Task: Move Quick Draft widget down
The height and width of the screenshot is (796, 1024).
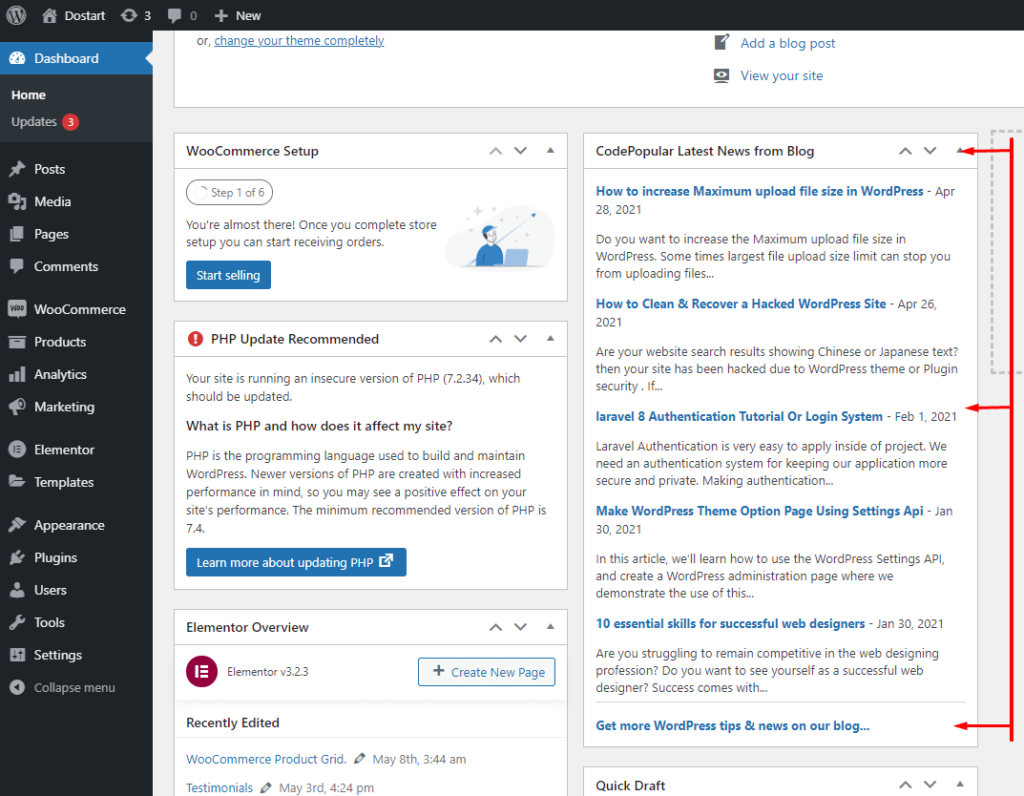Action: click(930, 785)
